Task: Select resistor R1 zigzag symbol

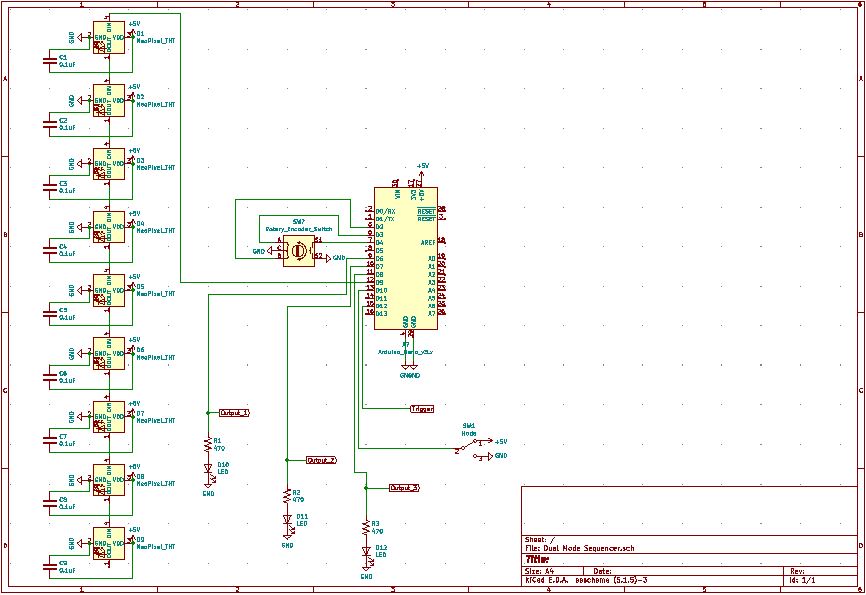Action: [x=208, y=445]
